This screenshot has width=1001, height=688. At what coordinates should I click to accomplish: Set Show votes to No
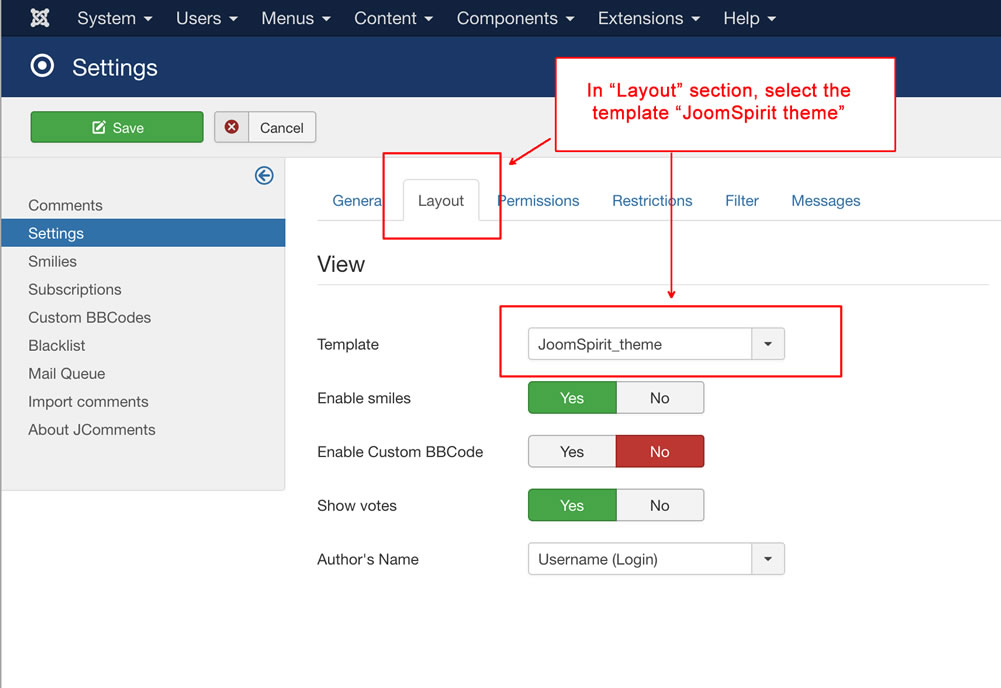(659, 506)
